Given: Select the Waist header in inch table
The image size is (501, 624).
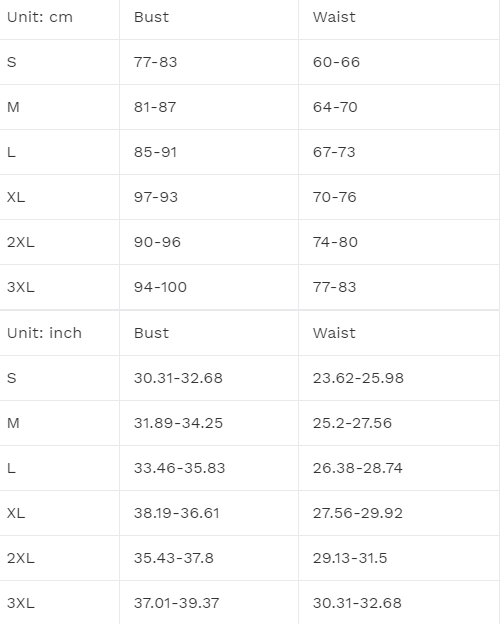Looking at the screenshot, I should tap(334, 333).
